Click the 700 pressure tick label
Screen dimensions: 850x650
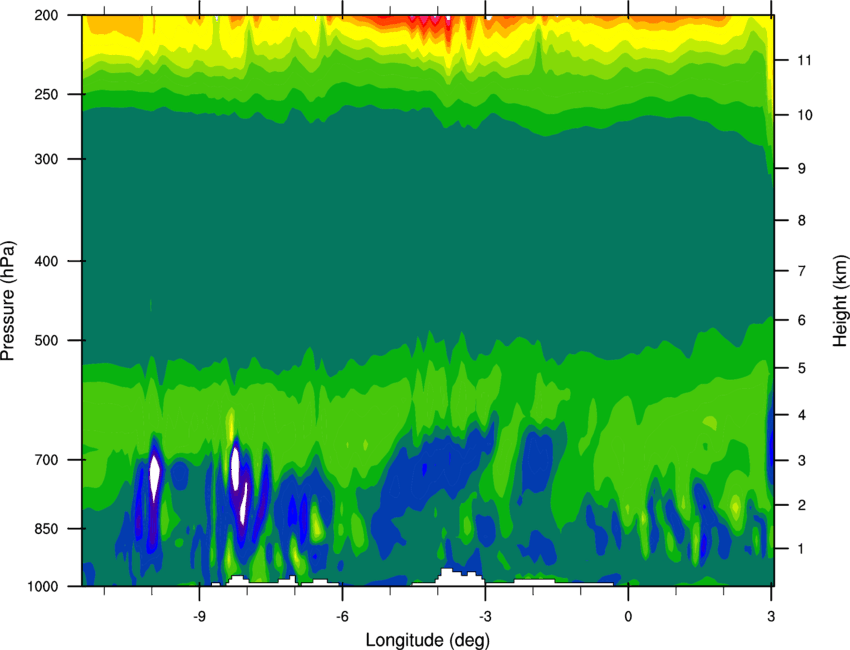coord(47,460)
